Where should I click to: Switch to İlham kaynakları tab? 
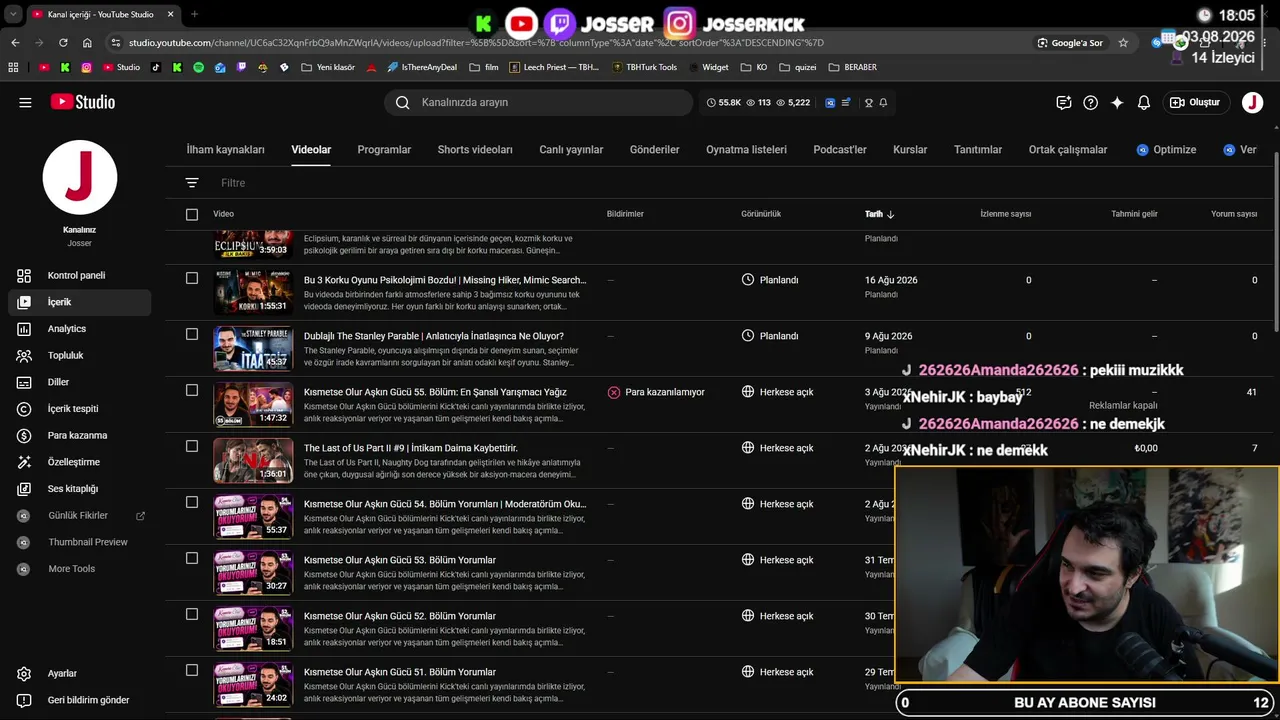(226, 150)
